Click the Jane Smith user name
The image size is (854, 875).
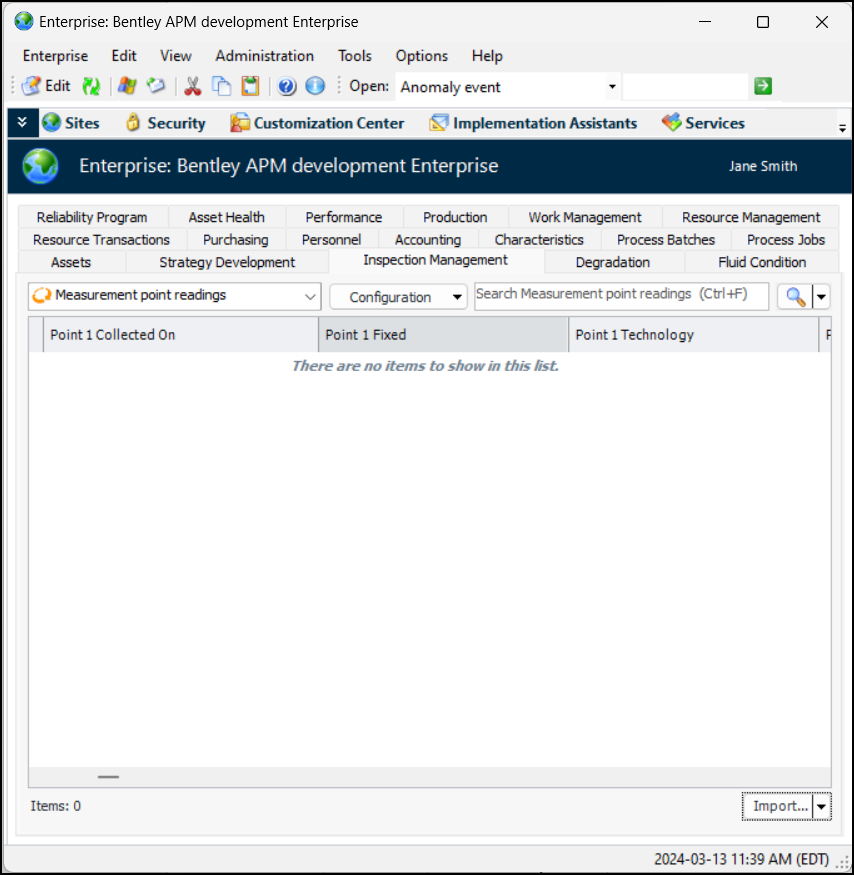pyautogui.click(x=762, y=166)
